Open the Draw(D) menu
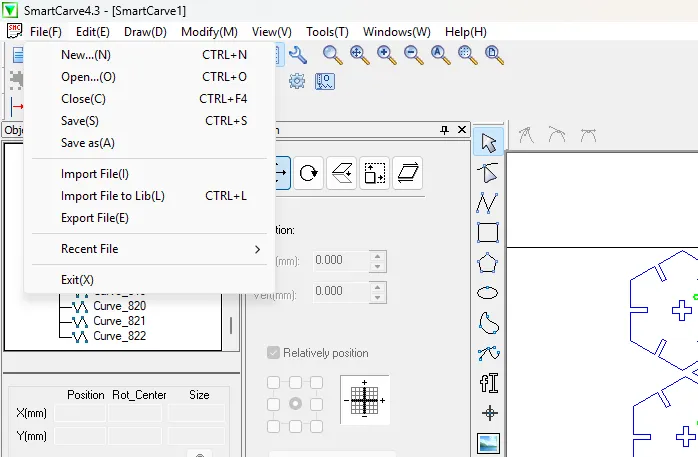This screenshot has height=457, width=698. 145,32
